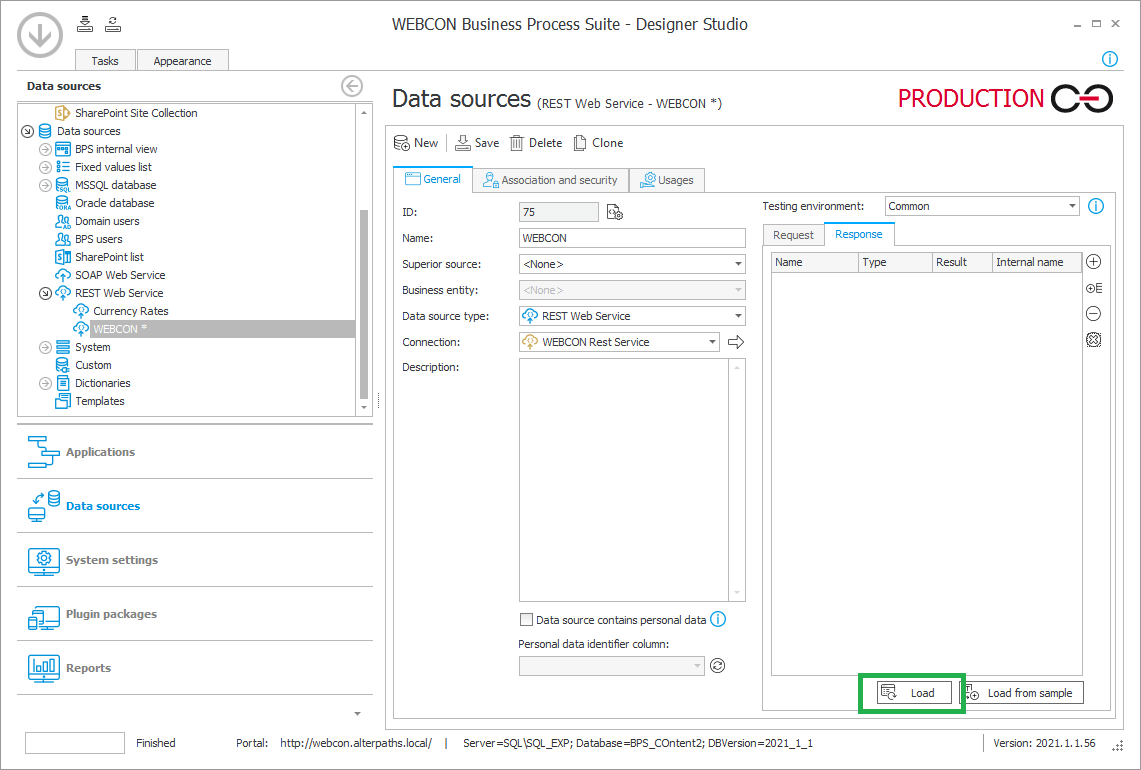
Task: Click the Name input field containing WEBCON
Action: point(632,238)
